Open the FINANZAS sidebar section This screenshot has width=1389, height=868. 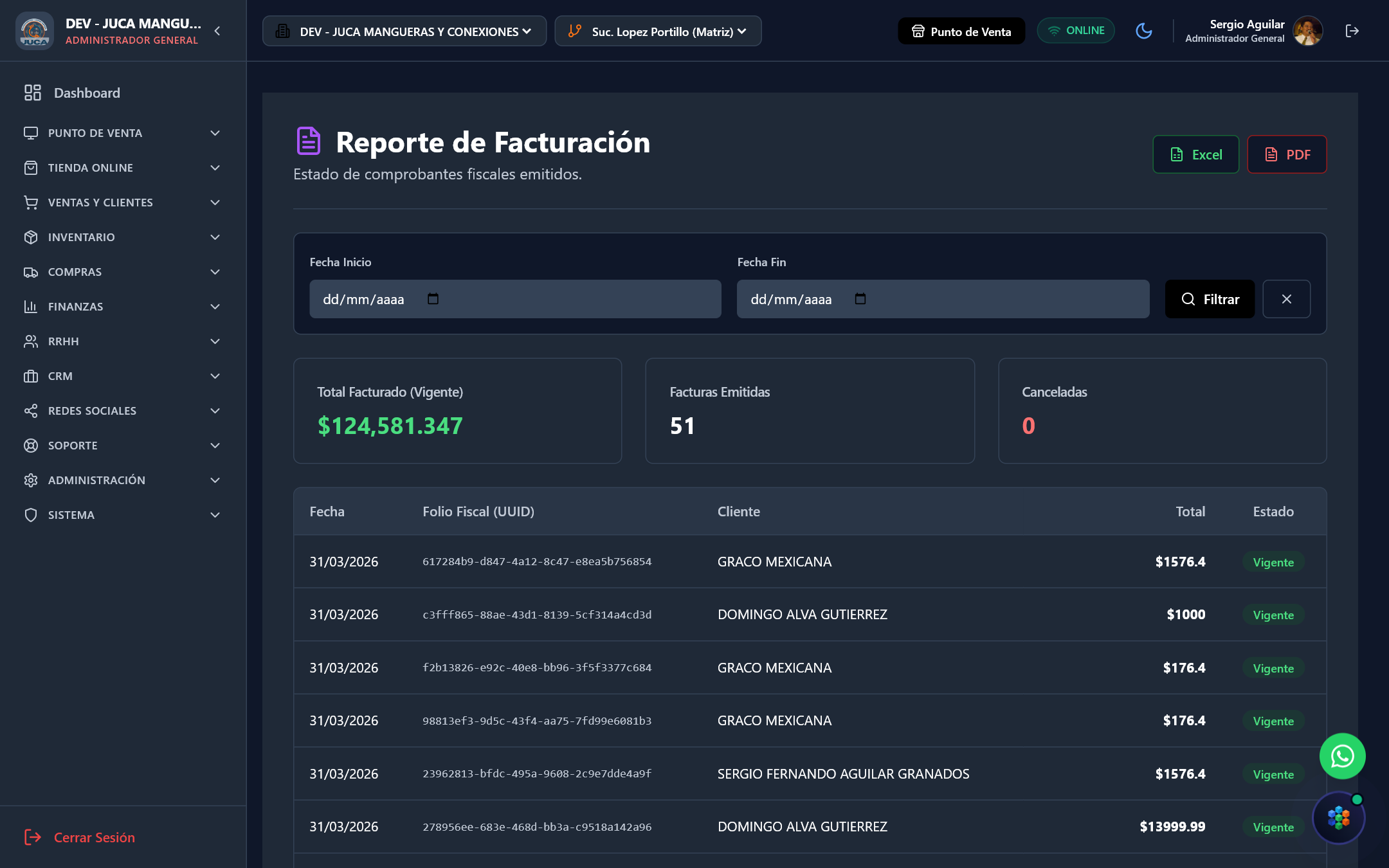click(x=123, y=307)
